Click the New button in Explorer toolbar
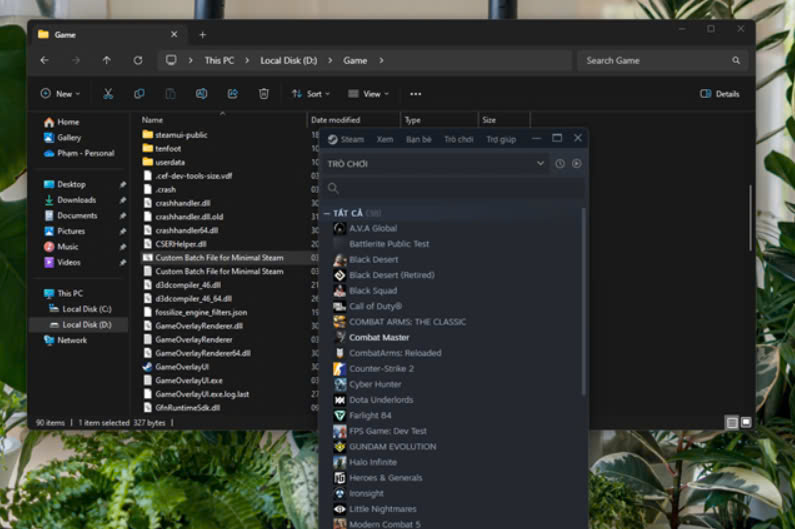This screenshot has width=795, height=529. (x=61, y=94)
